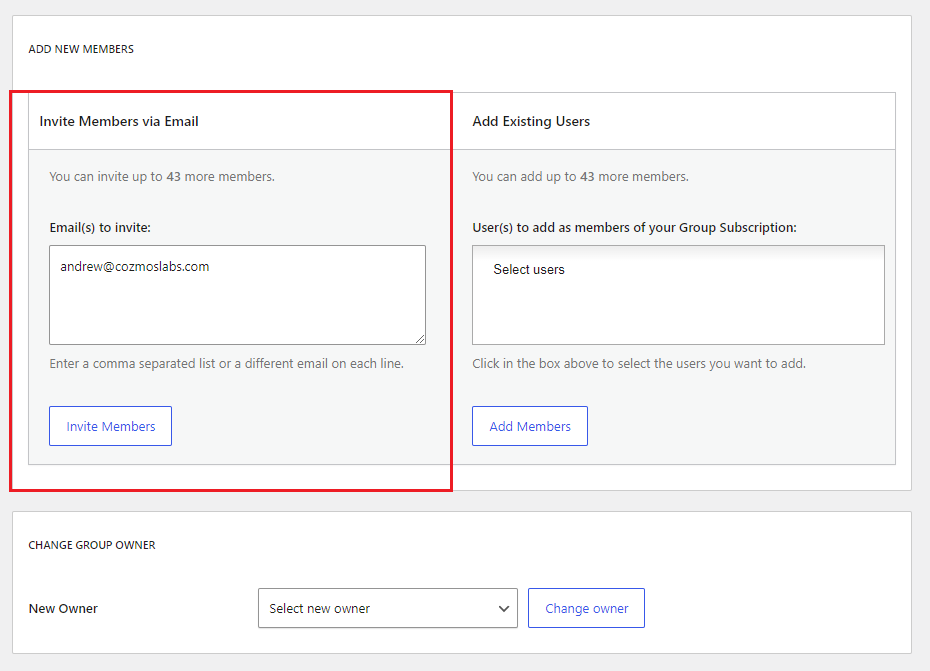Open the Select new owner dropdown
930x671 pixels.
(388, 608)
